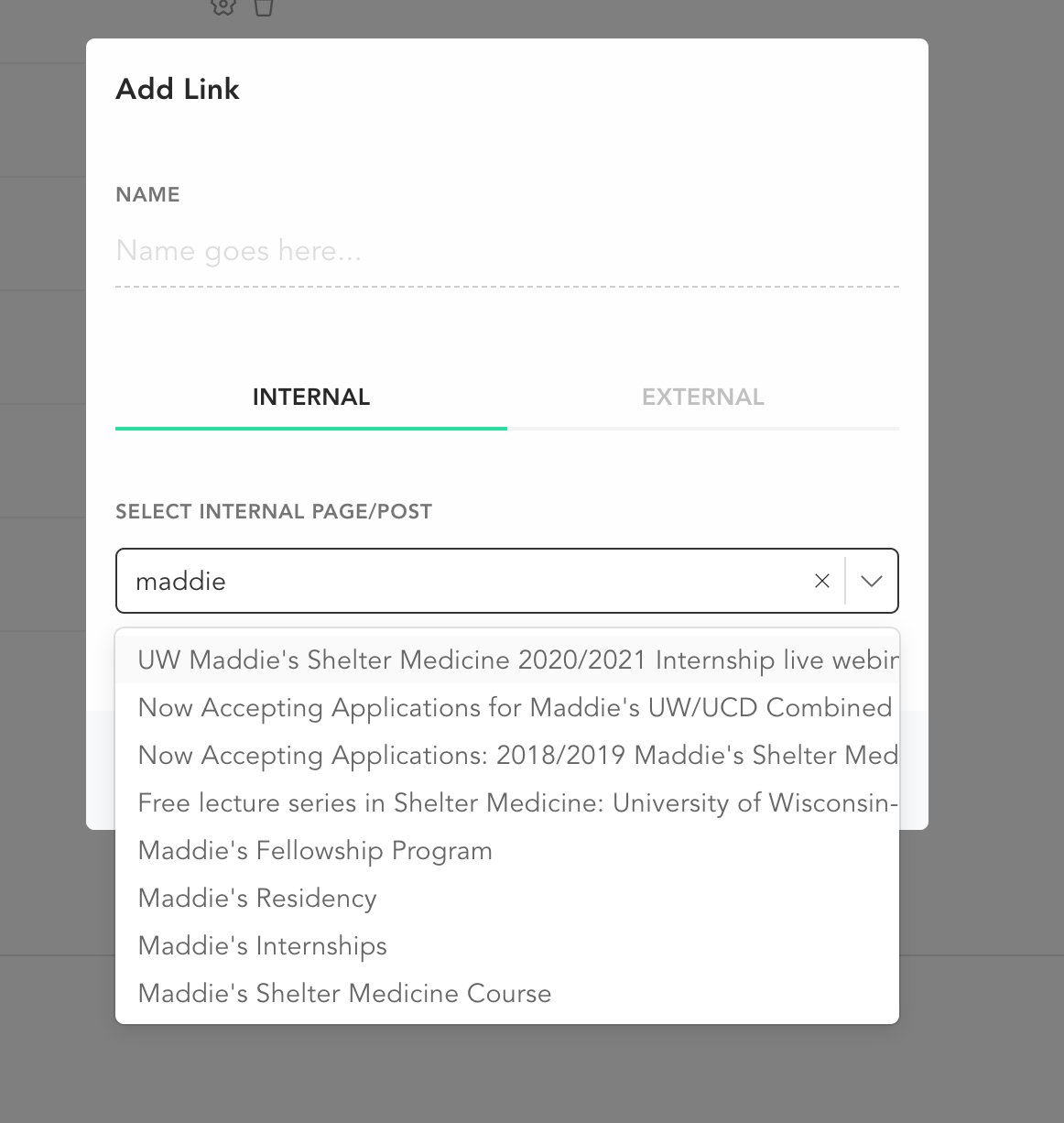Collapse the page/post dropdown chevron
1064x1123 pixels.
click(x=872, y=581)
